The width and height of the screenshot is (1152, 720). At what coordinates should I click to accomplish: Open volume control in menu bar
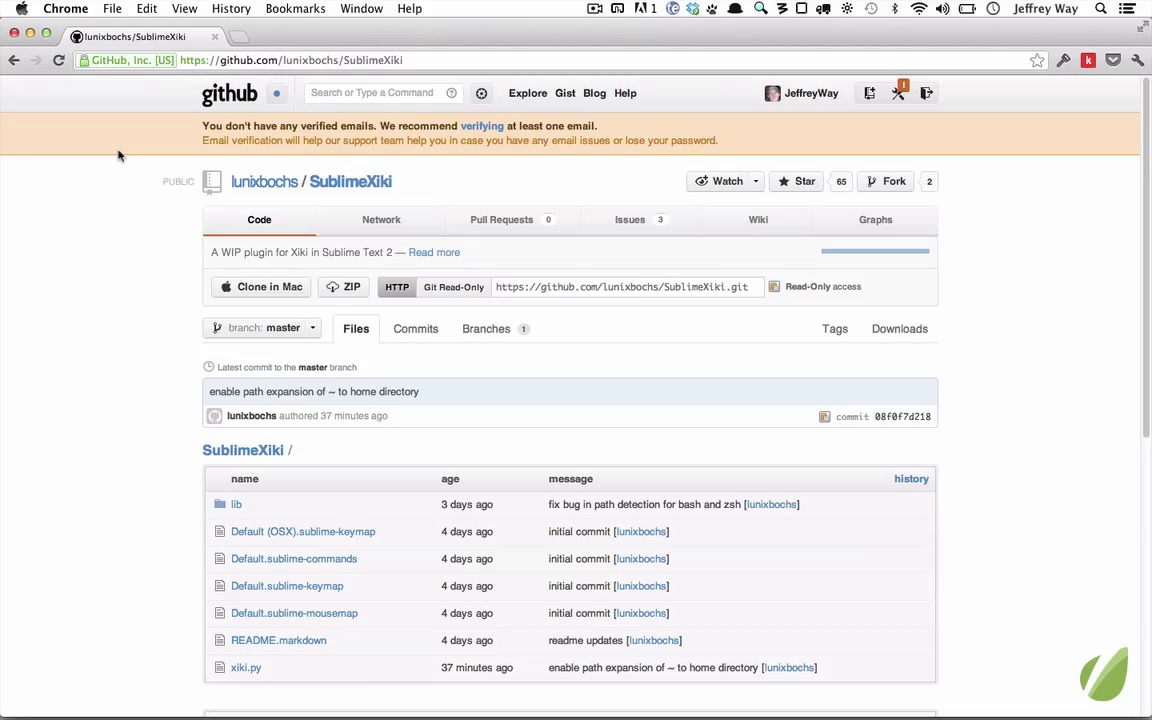[x=943, y=9]
